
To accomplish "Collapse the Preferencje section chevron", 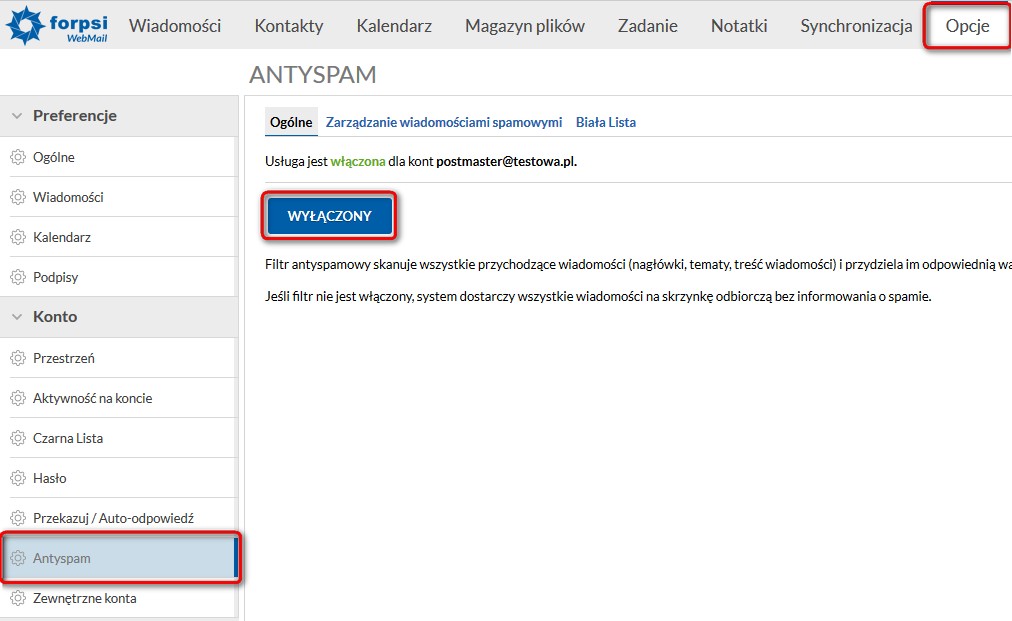I will tap(17, 116).
